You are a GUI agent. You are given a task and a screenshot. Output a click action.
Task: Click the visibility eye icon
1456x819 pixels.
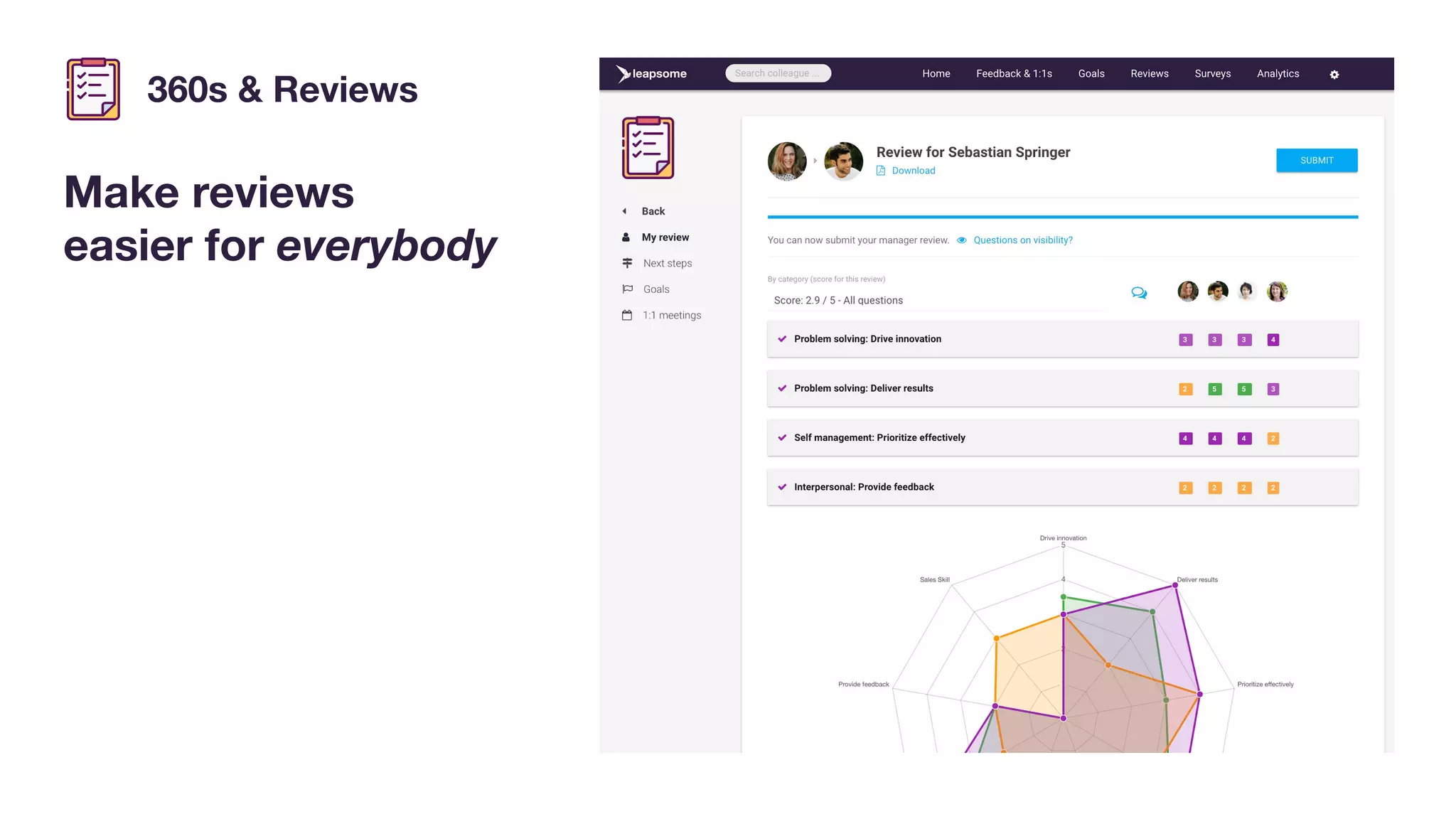961,240
